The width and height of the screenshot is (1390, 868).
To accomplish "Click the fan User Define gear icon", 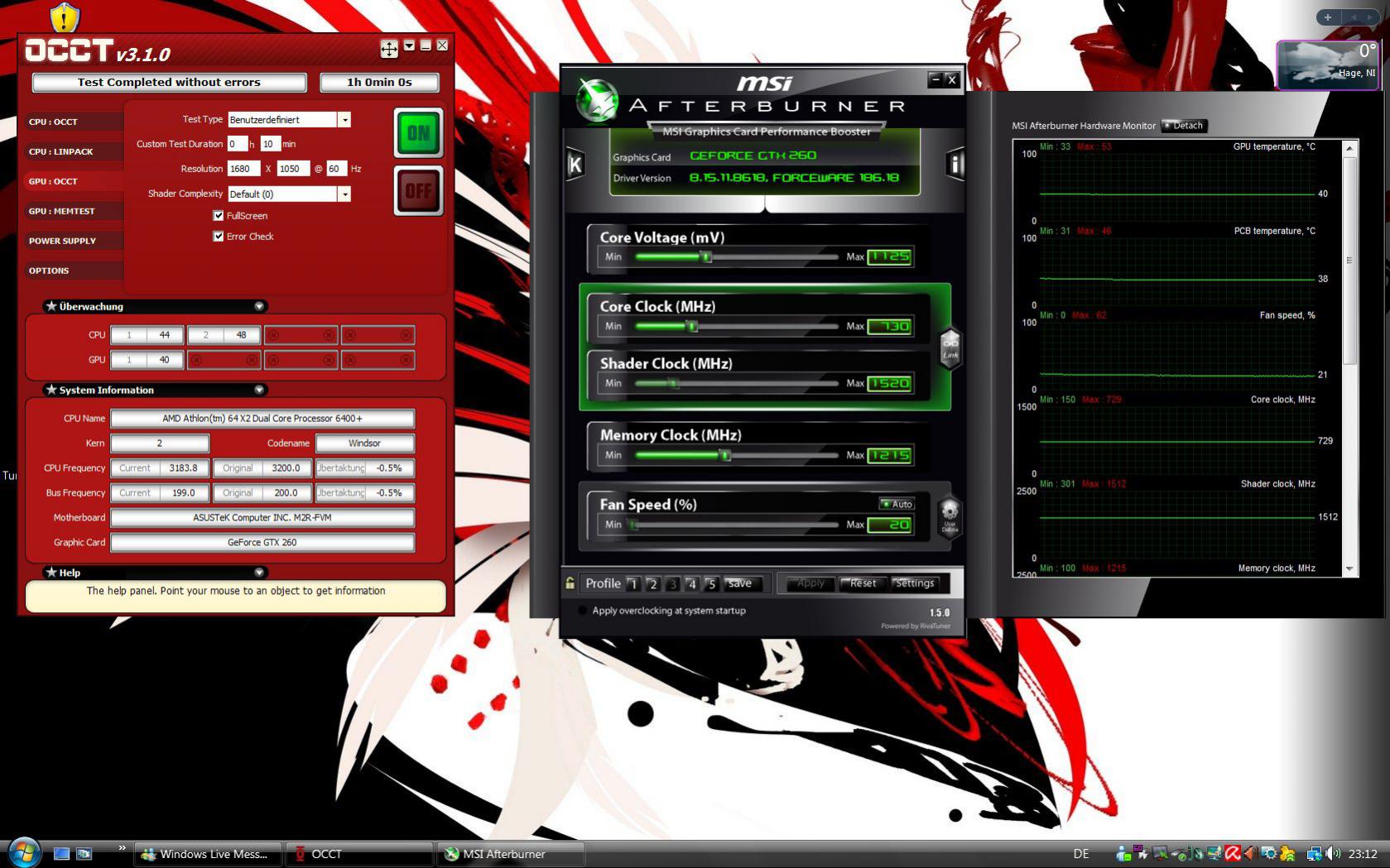I will pyautogui.click(x=950, y=516).
